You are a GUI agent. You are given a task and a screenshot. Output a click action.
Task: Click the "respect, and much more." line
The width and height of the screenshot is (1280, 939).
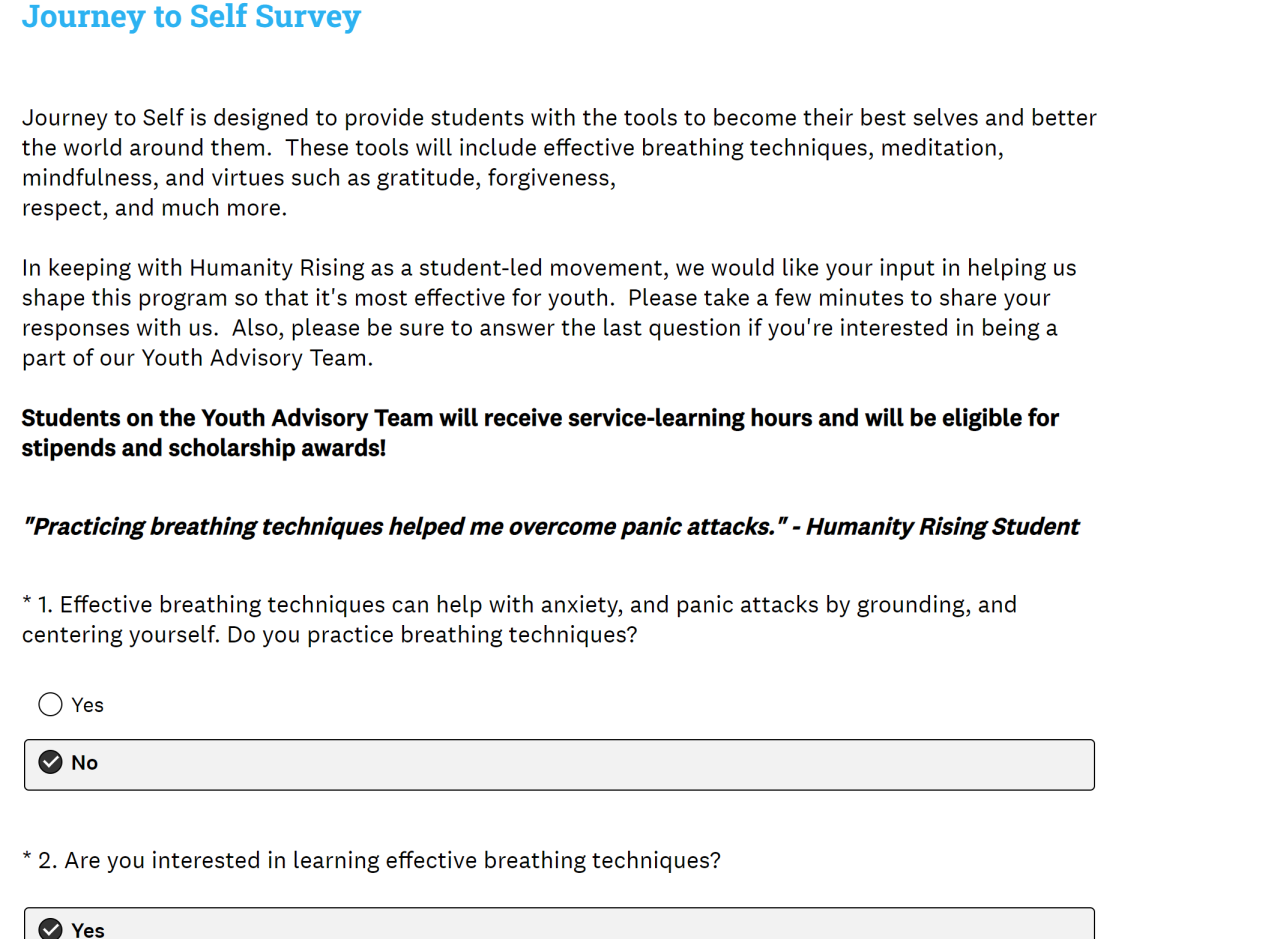click(154, 208)
